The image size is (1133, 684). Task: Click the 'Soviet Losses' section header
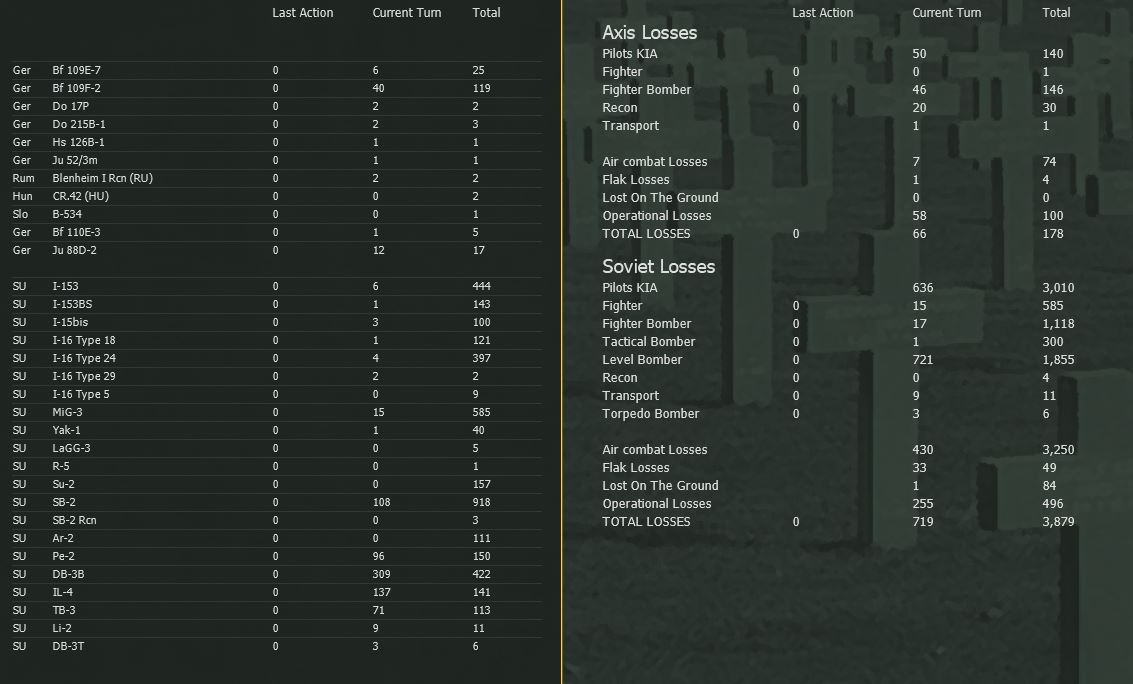[x=656, y=266]
